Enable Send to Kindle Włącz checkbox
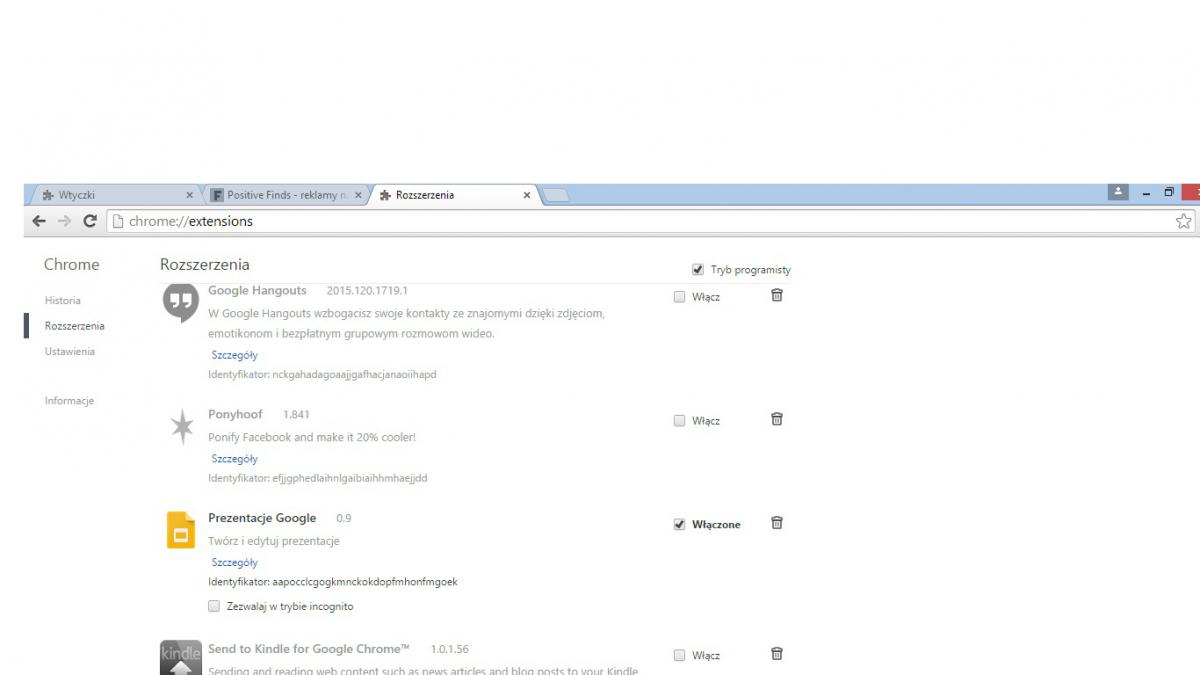This screenshot has height=675, width=1200. point(680,656)
